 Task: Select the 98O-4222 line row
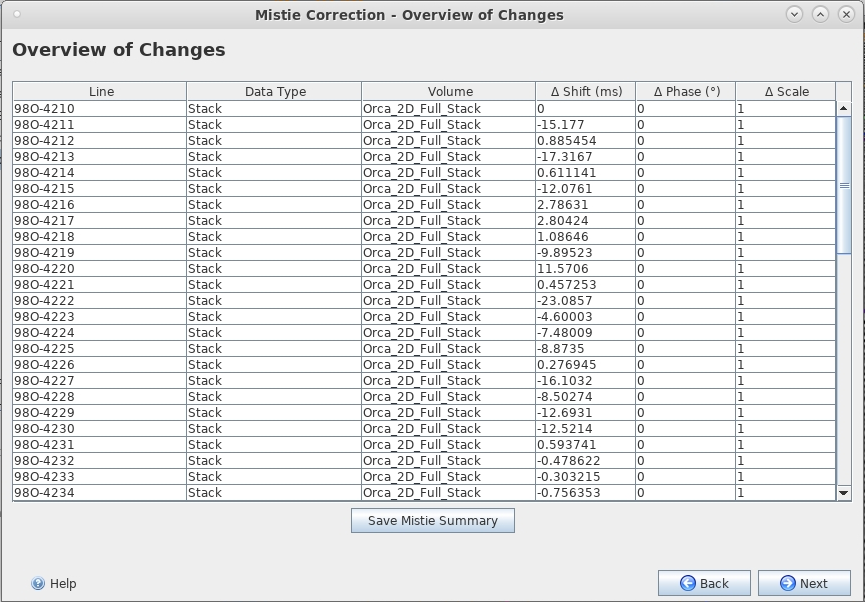[x=424, y=301]
